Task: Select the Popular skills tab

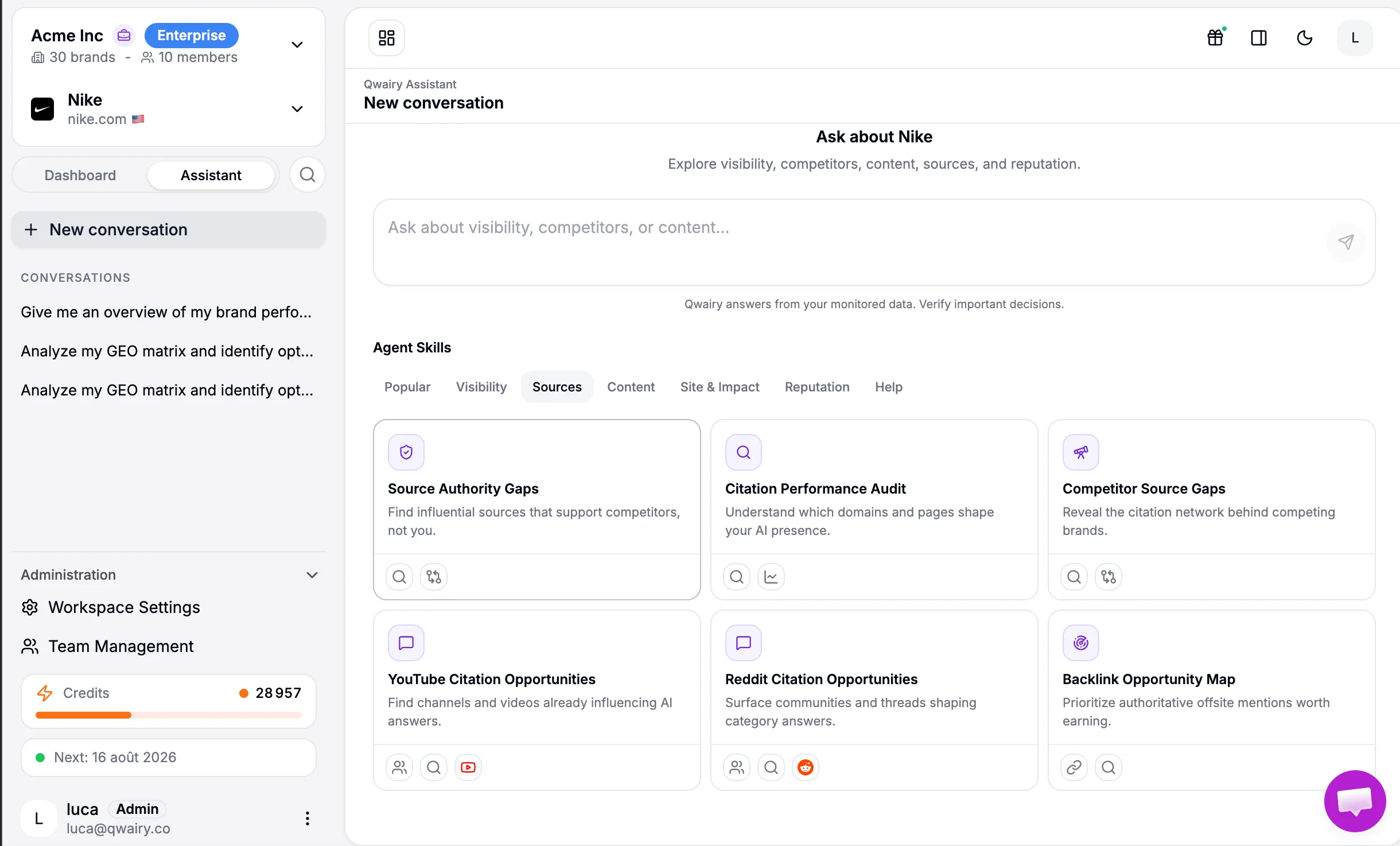Action: [407, 387]
